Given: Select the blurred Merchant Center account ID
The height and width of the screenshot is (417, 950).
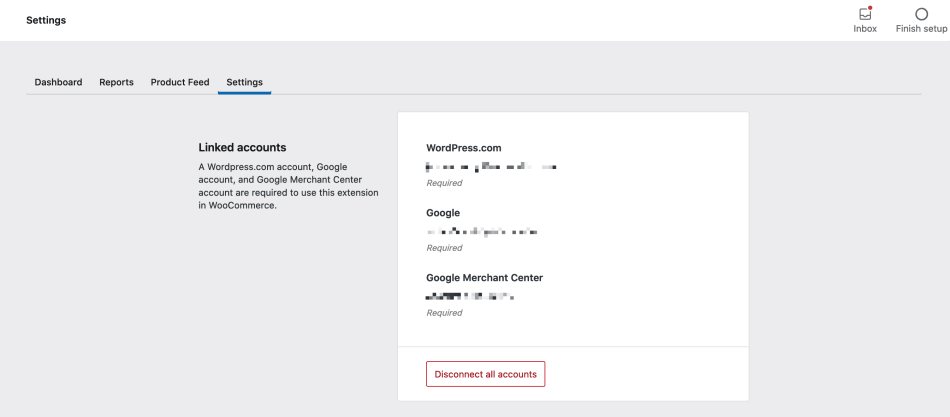Looking at the screenshot, I should coord(469,296).
